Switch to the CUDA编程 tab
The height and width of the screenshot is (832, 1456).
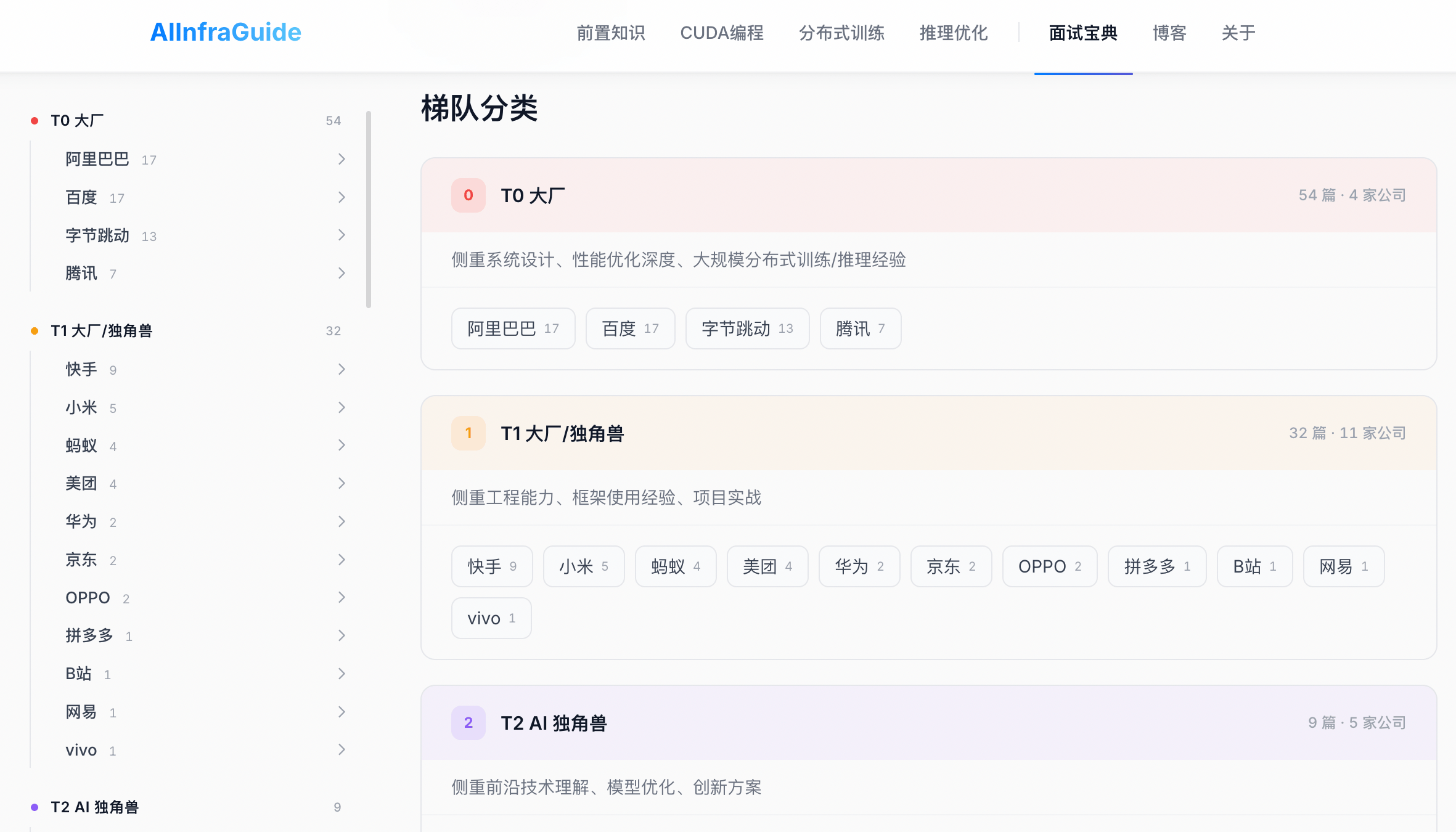[721, 33]
